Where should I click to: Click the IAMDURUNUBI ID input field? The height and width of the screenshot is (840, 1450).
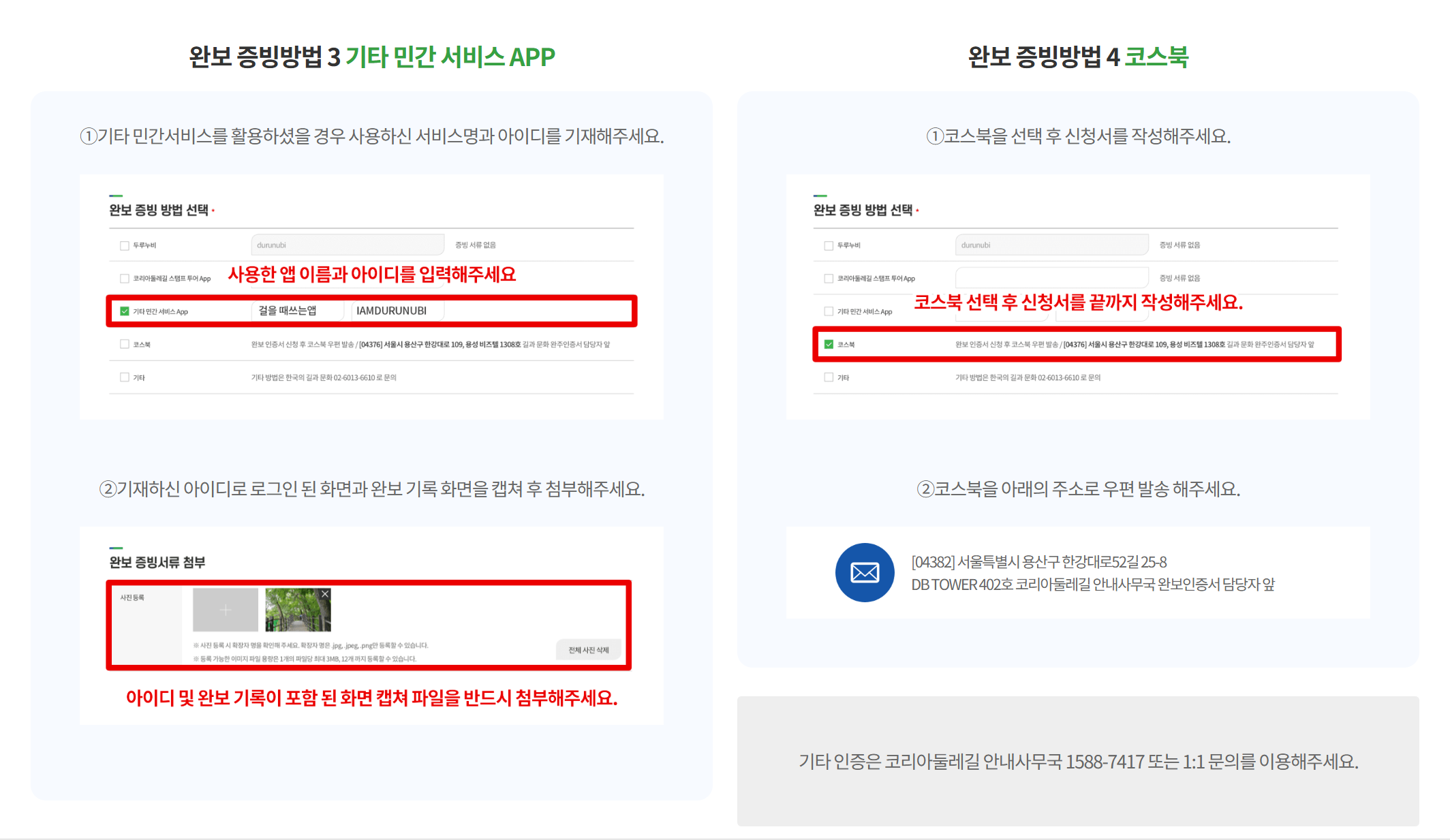coord(397,311)
